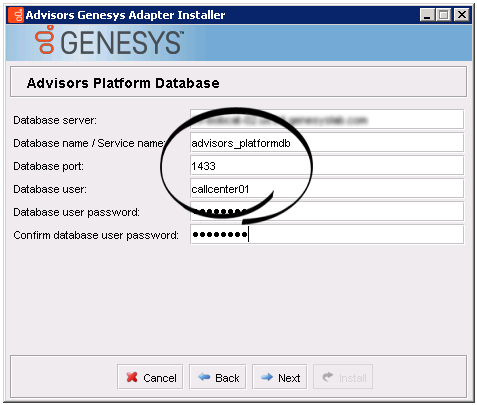Click the Next button

click(279, 377)
